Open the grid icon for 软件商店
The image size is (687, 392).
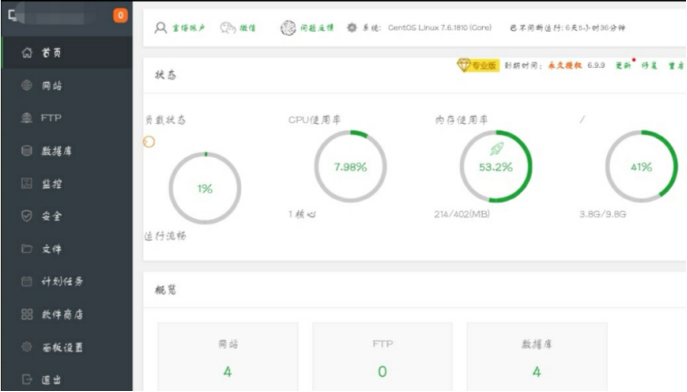tap(27, 314)
